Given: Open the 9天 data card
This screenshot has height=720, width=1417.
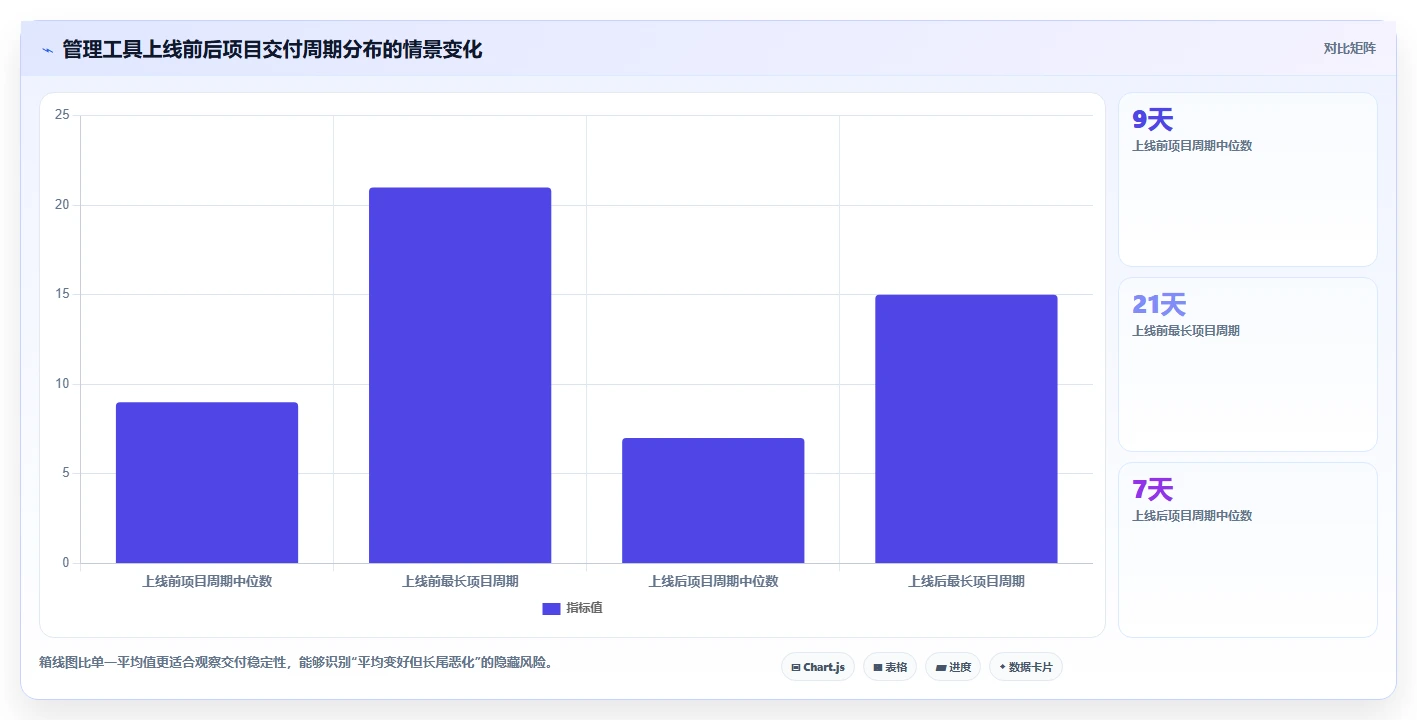Looking at the screenshot, I should click(1247, 179).
